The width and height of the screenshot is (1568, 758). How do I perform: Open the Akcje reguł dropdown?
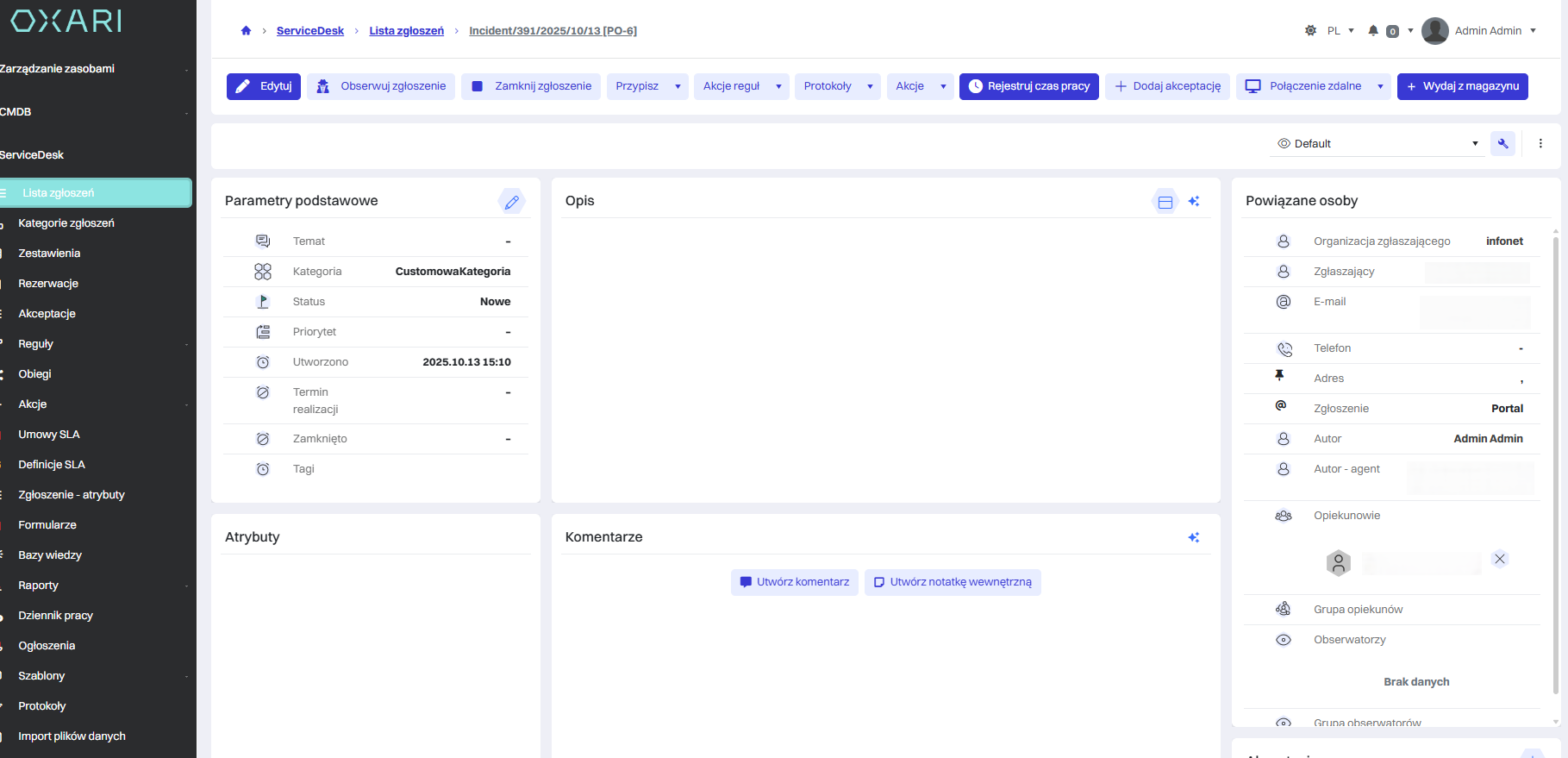tap(740, 86)
